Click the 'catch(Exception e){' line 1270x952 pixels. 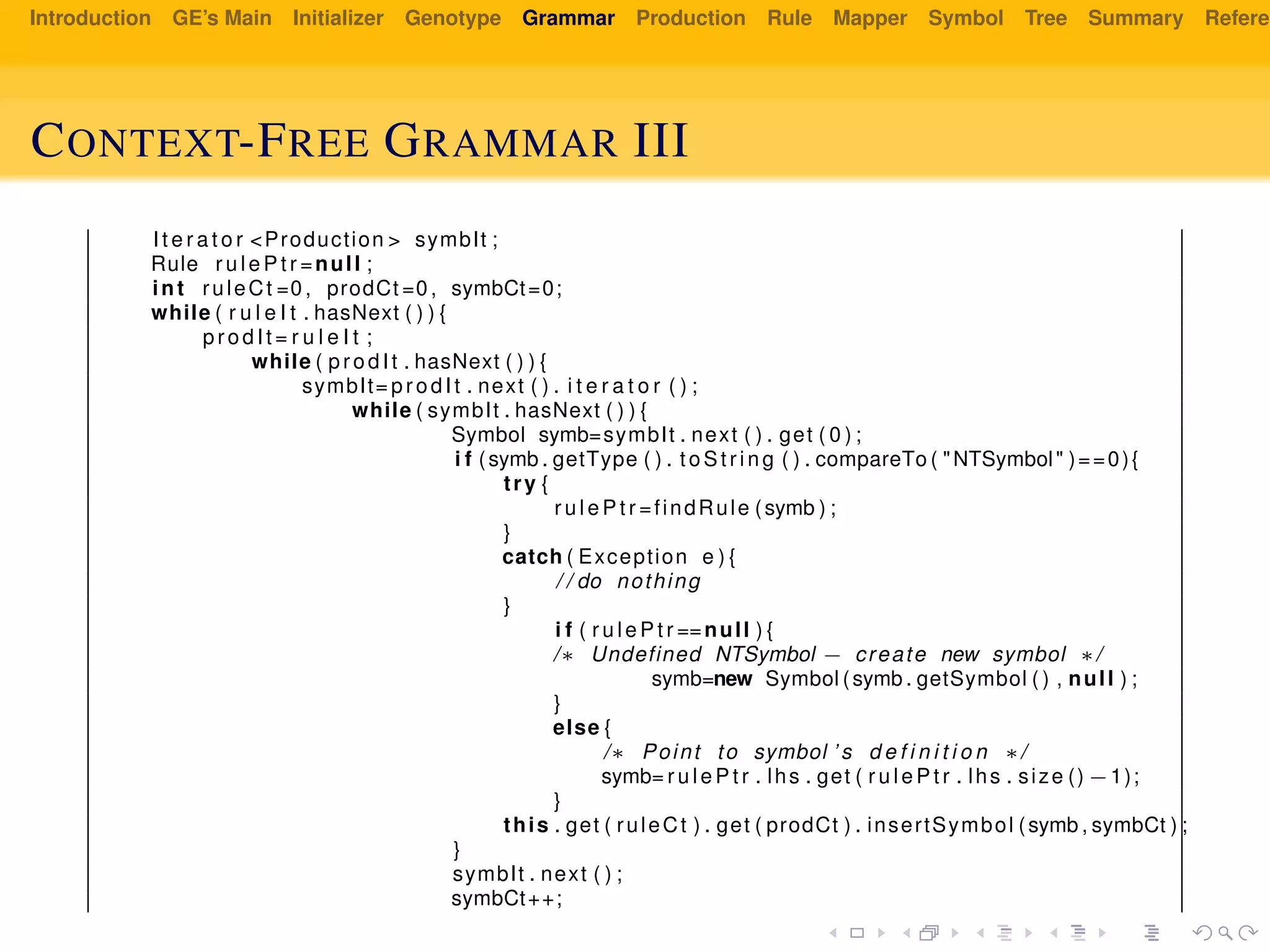click(x=619, y=557)
